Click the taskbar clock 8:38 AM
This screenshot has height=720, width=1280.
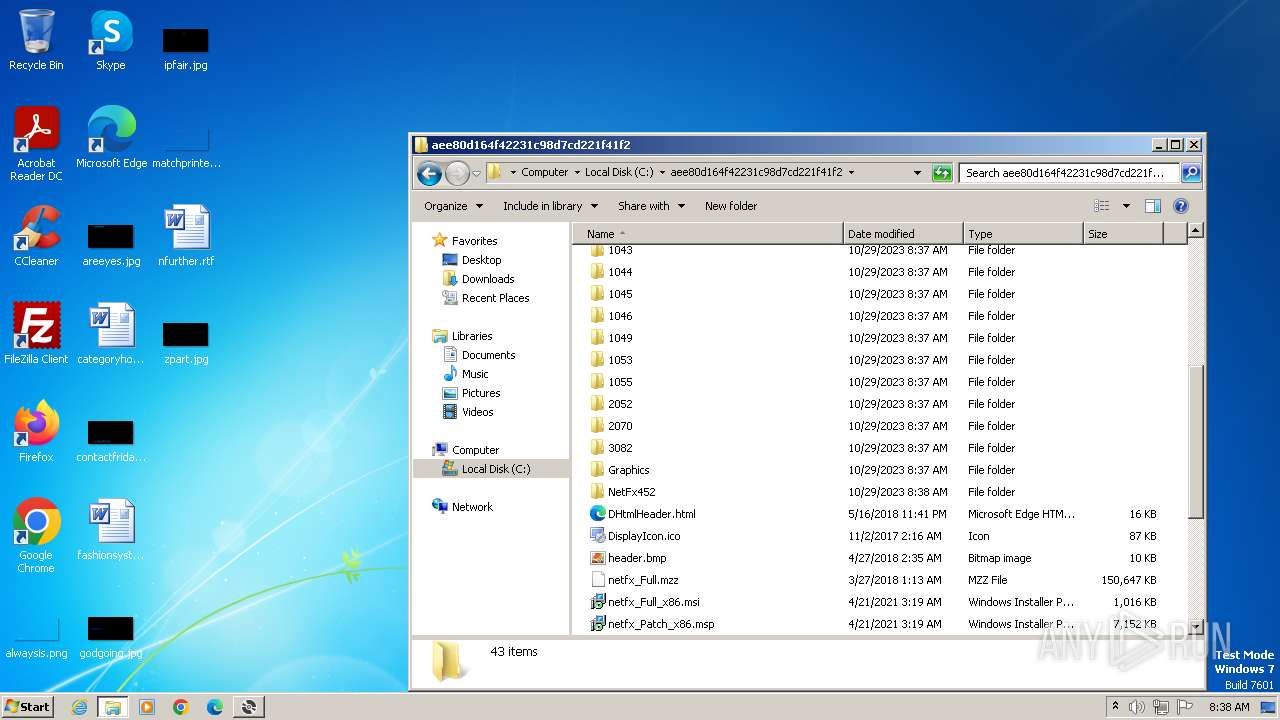[1229, 707]
